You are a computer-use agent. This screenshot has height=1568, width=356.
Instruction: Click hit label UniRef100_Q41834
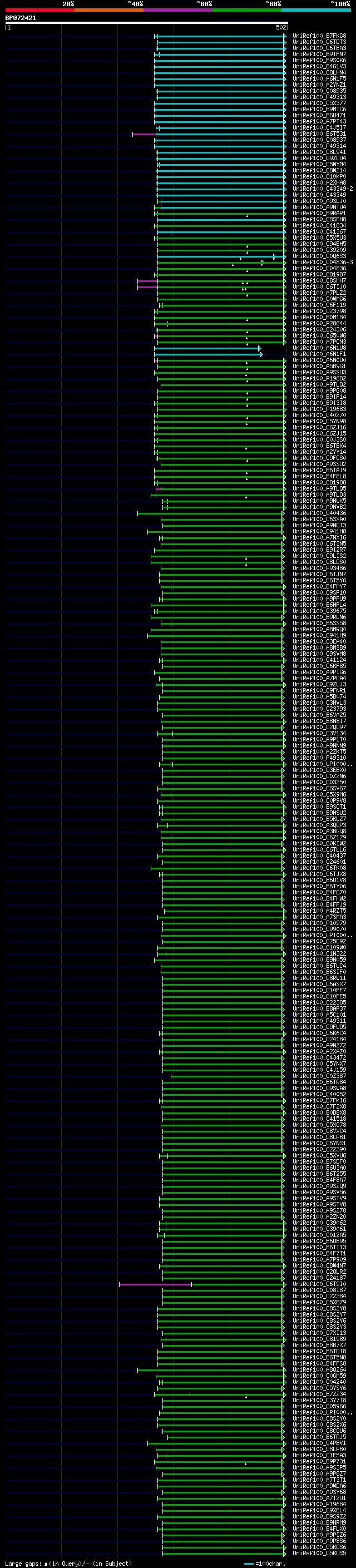[x=319, y=225]
